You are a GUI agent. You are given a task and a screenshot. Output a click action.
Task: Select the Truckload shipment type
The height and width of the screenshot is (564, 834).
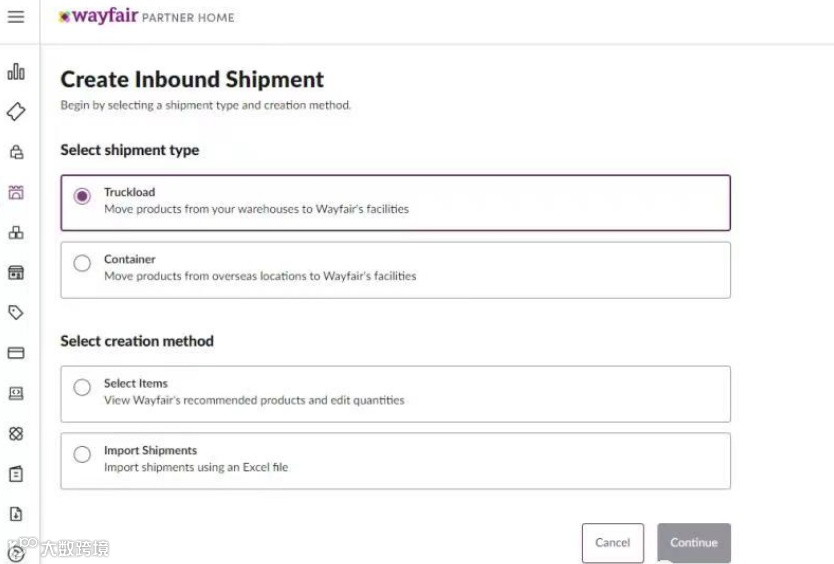[83, 197]
